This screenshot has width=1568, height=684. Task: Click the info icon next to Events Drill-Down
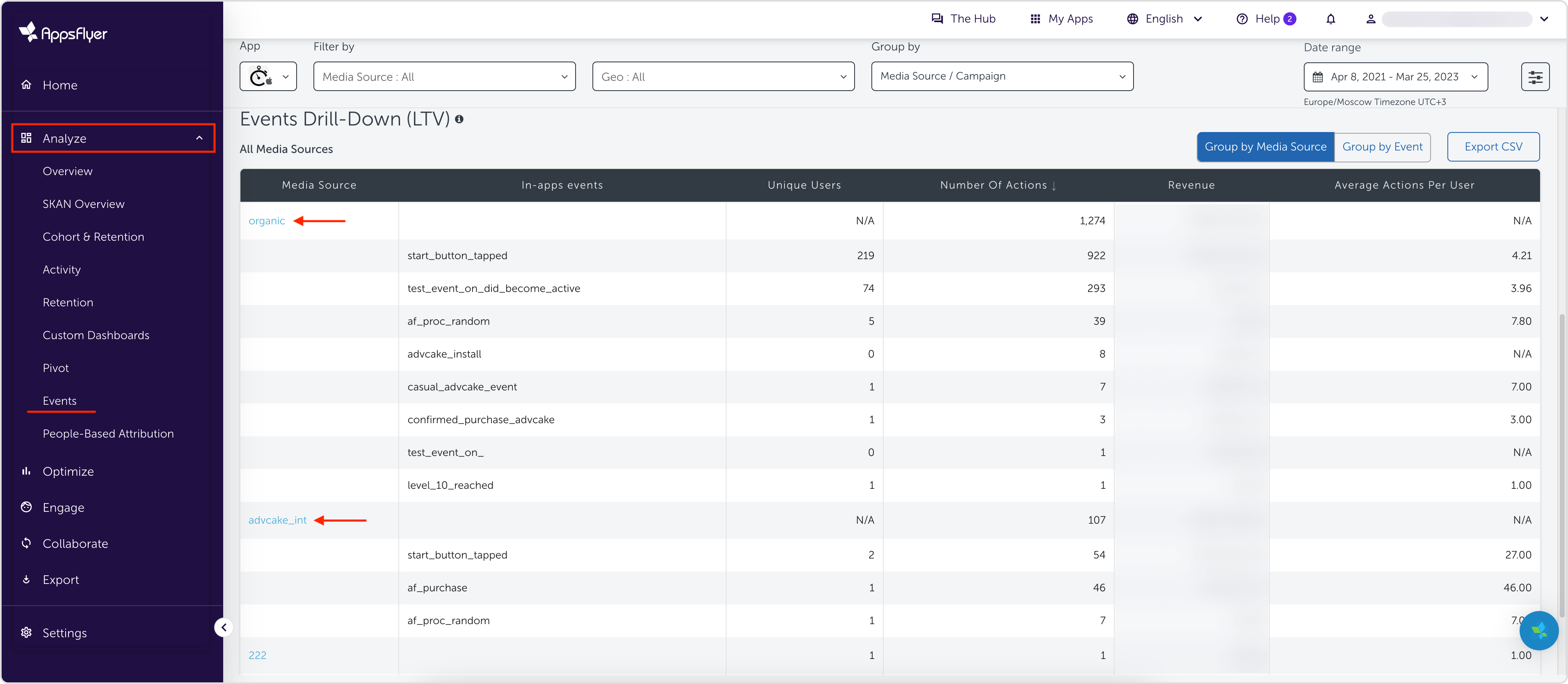tap(459, 119)
